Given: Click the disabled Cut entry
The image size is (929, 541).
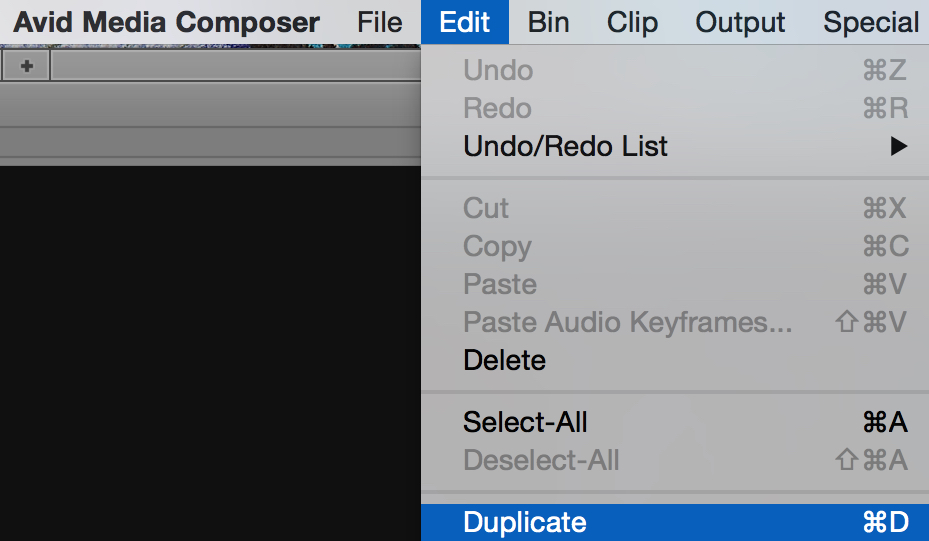Looking at the screenshot, I should (675, 208).
